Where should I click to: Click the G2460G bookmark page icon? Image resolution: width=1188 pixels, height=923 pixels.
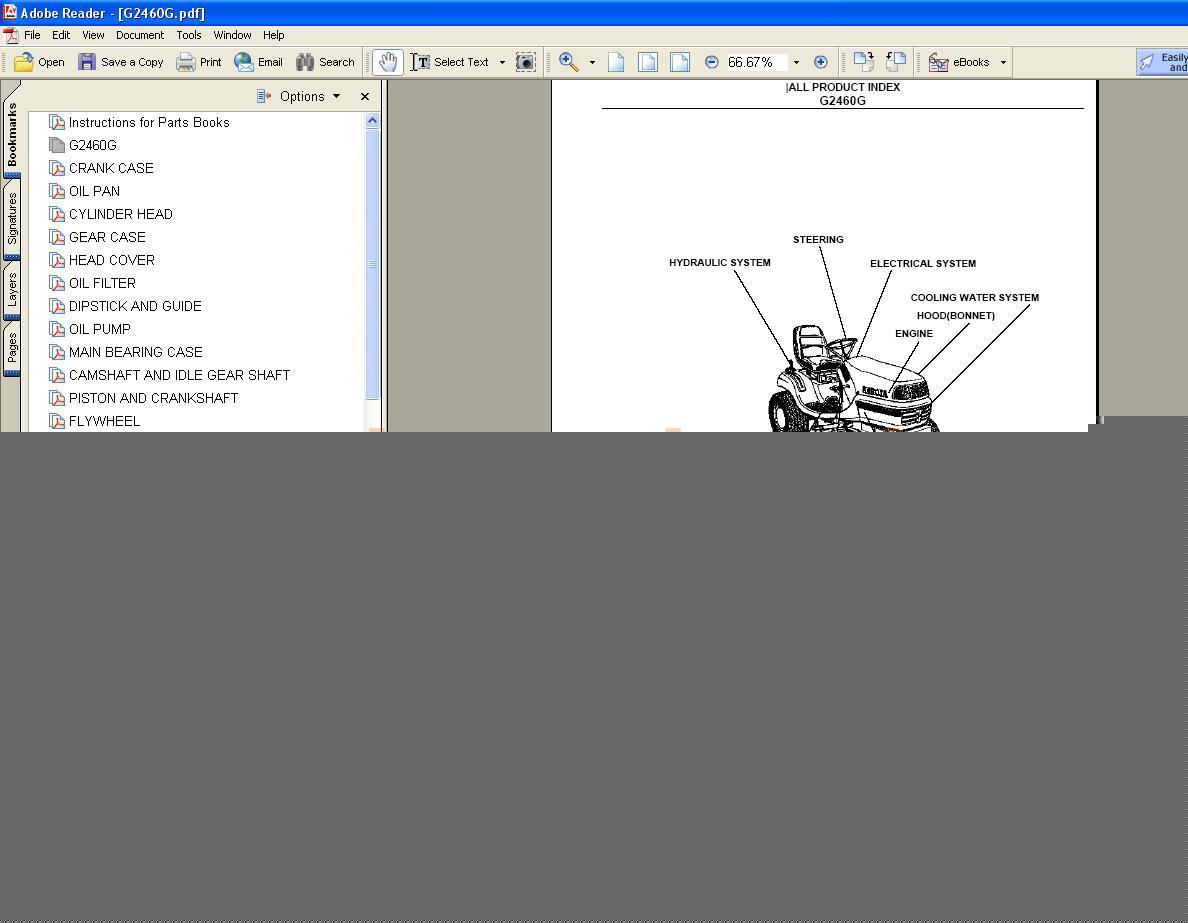57,145
